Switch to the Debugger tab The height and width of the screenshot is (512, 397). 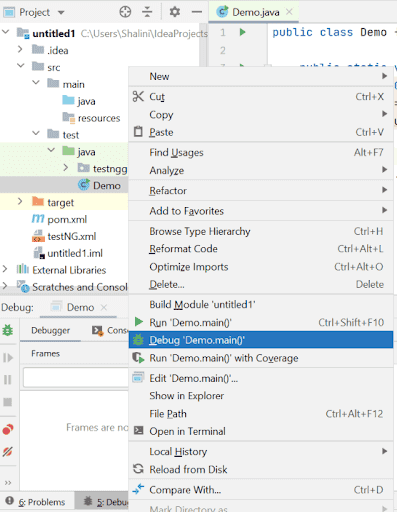click(51, 330)
